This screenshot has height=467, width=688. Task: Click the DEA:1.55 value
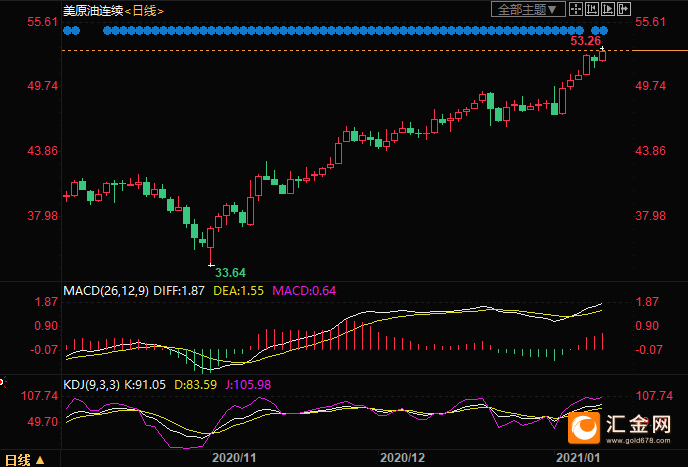pos(238,291)
